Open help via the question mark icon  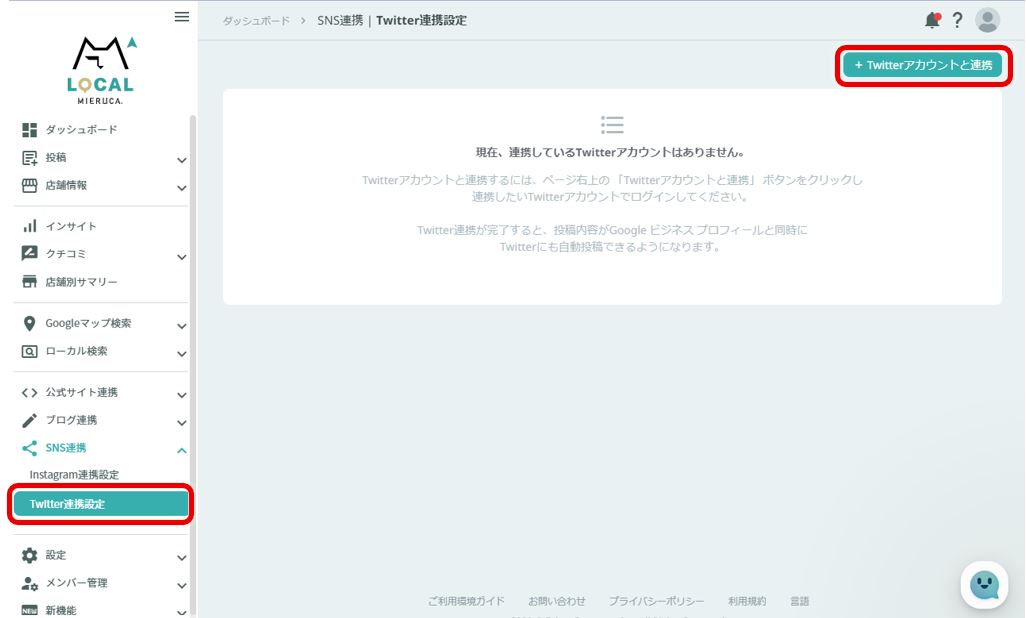coord(957,20)
